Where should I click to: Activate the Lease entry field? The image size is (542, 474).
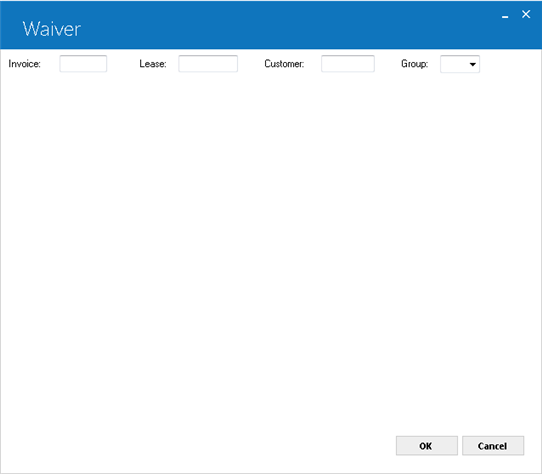tap(208, 64)
